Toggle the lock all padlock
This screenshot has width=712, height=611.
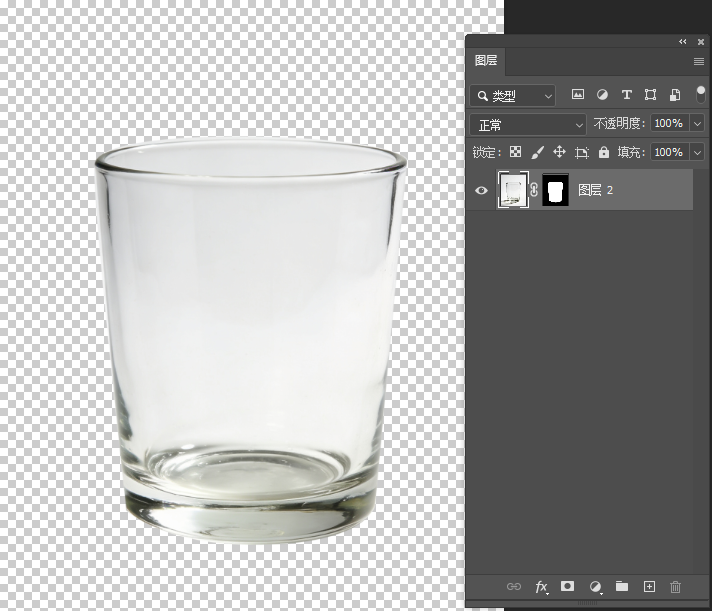click(604, 152)
